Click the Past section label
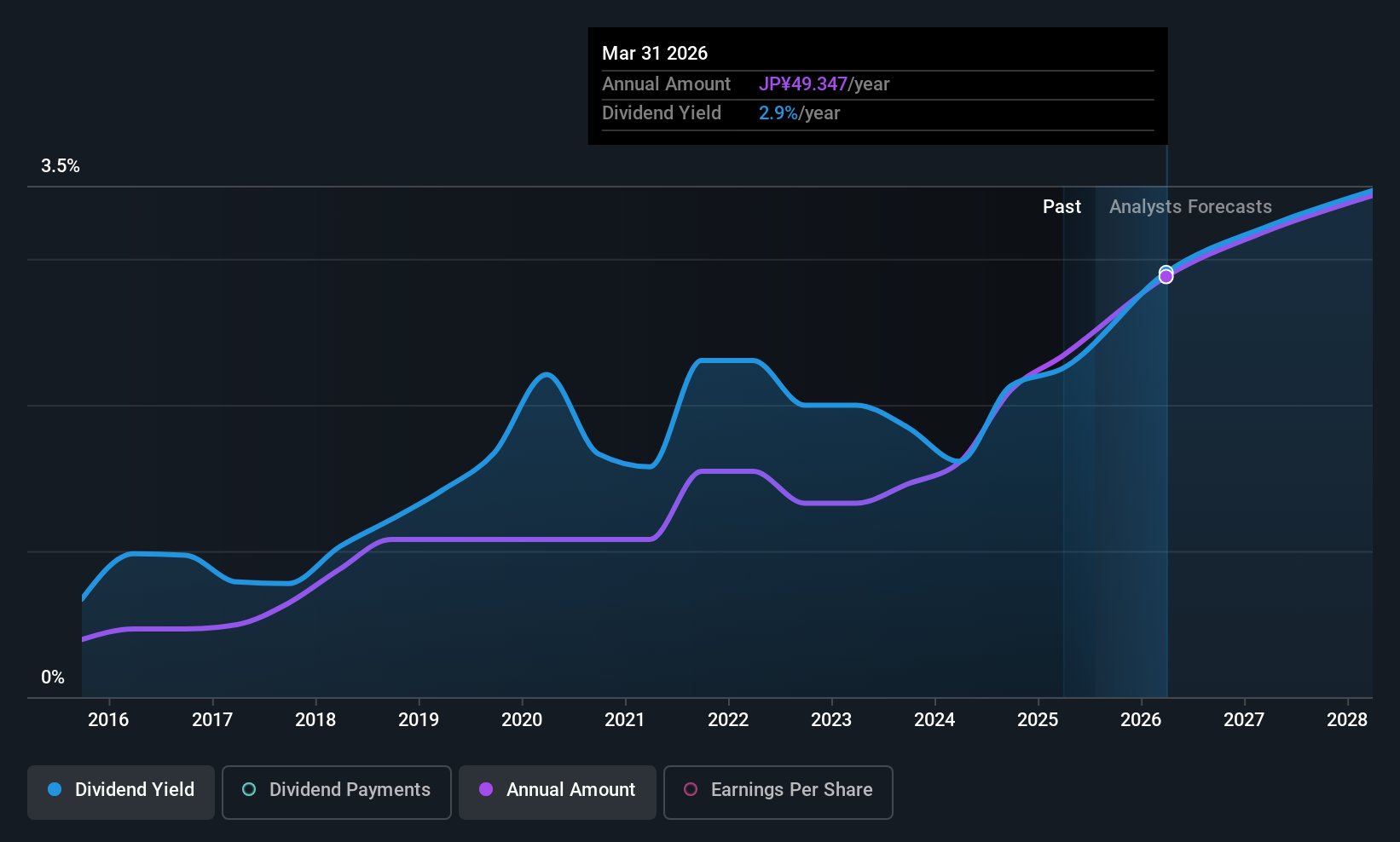The height and width of the screenshot is (842, 1400). click(x=1062, y=207)
